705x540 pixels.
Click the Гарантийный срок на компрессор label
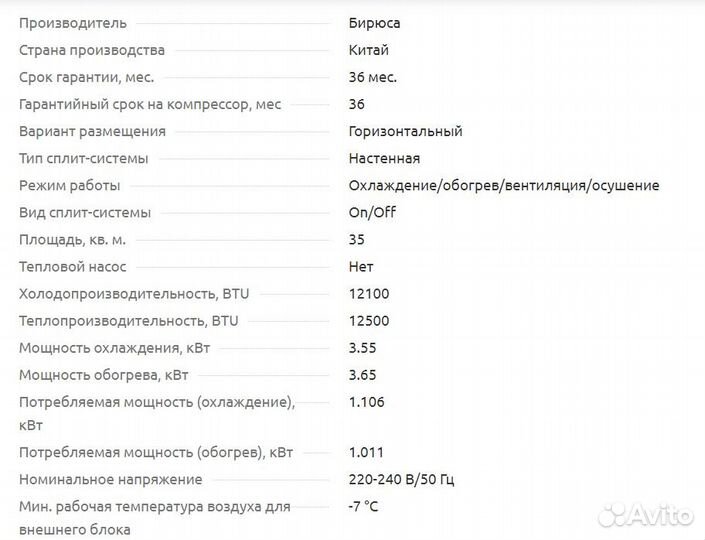point(150,104)
